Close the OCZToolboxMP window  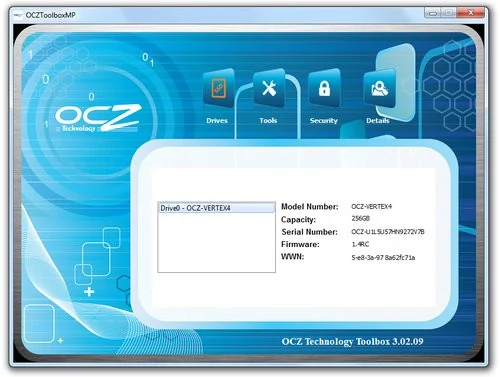tap(470, 13)
